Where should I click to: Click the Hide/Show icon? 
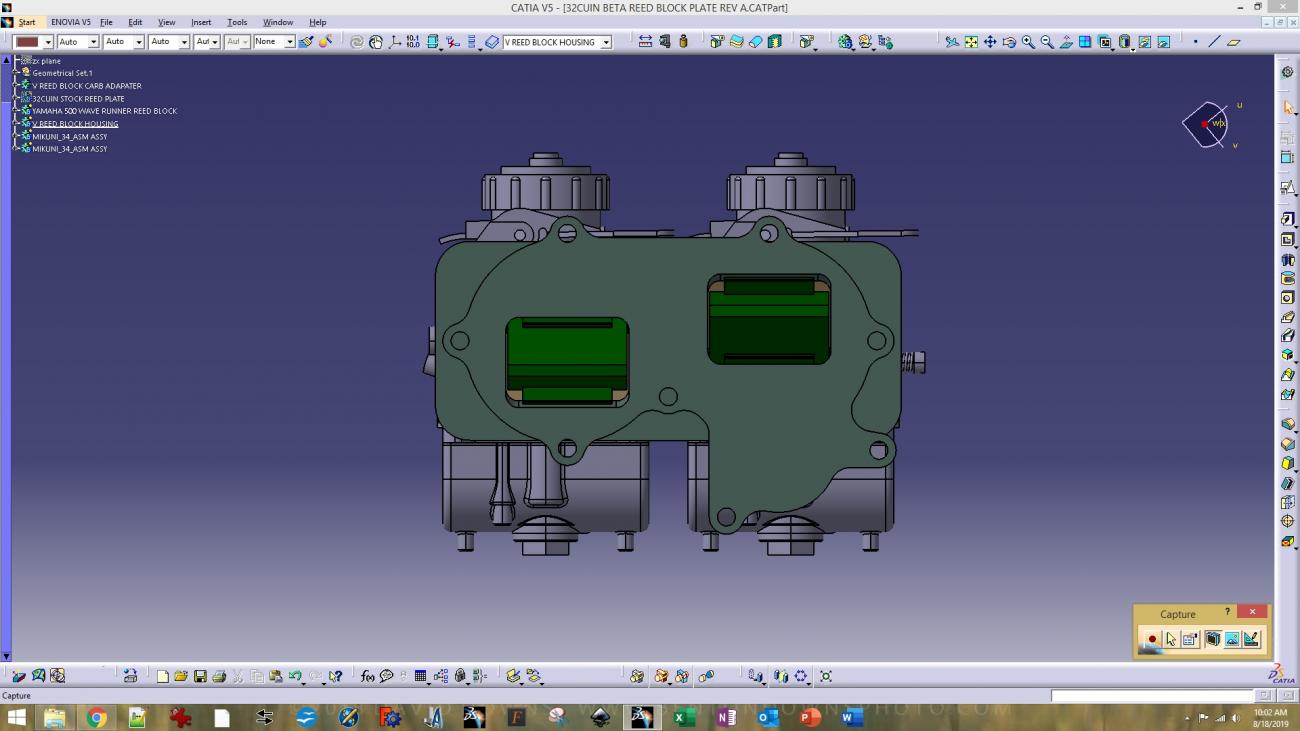(1145, 42)
